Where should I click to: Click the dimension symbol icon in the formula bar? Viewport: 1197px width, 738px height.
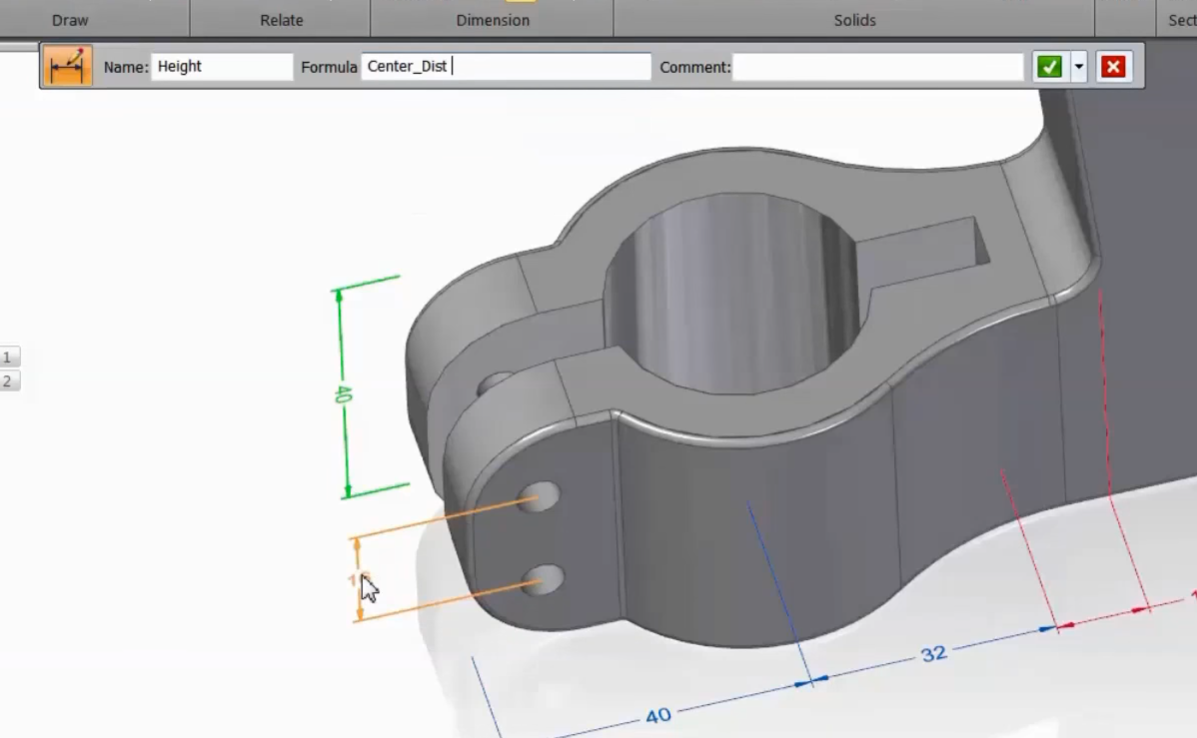point(67,66)
